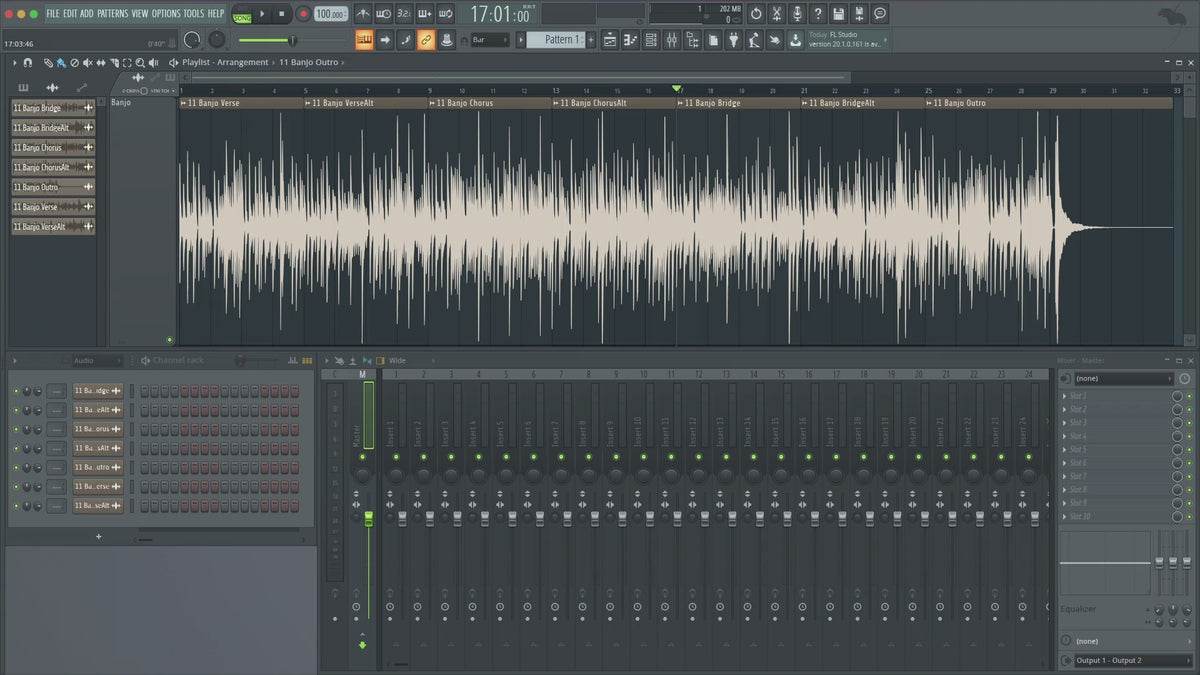Open the plugin picker plug icon
The width and height of the screenshot is (1200, 675).
click(x=733, y=40)
